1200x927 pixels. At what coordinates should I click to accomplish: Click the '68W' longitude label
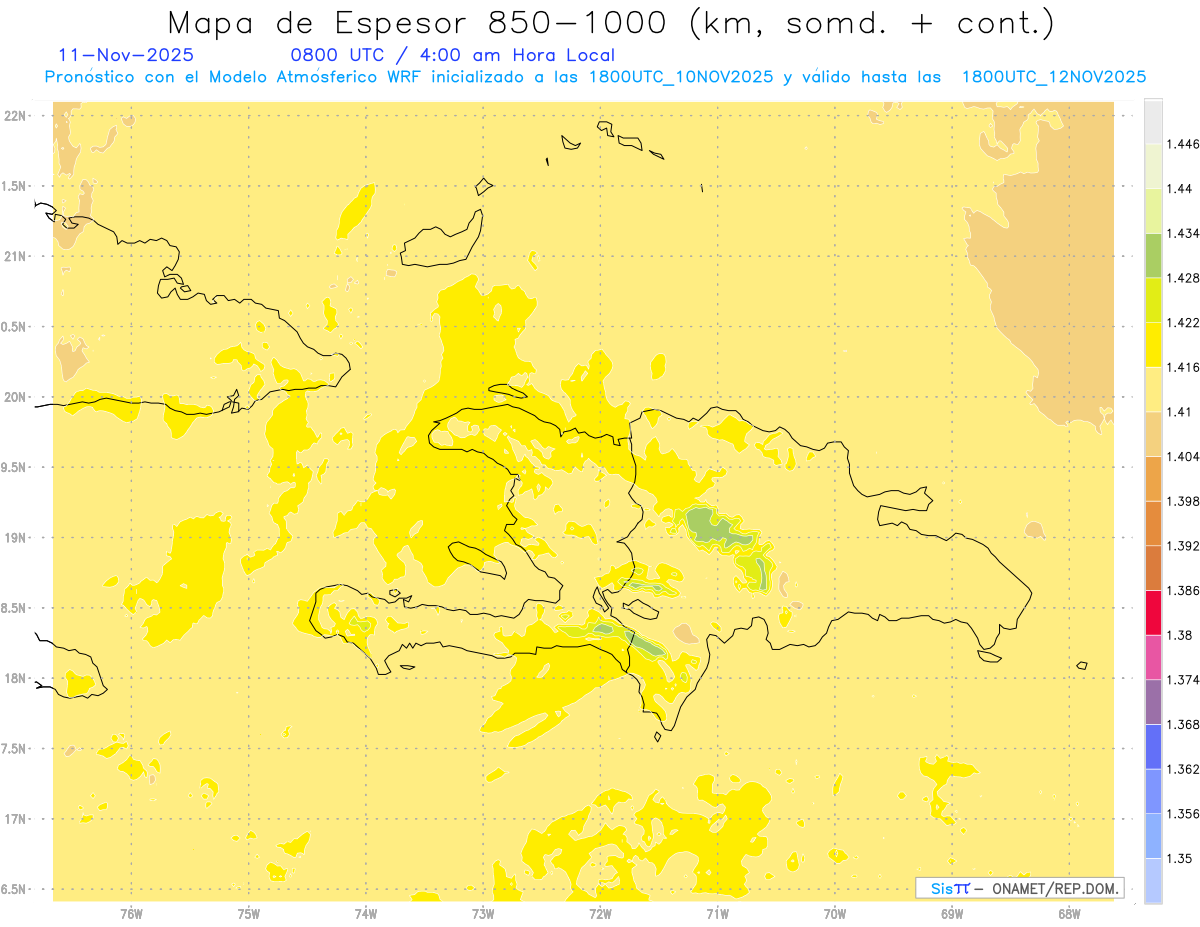1069,913
